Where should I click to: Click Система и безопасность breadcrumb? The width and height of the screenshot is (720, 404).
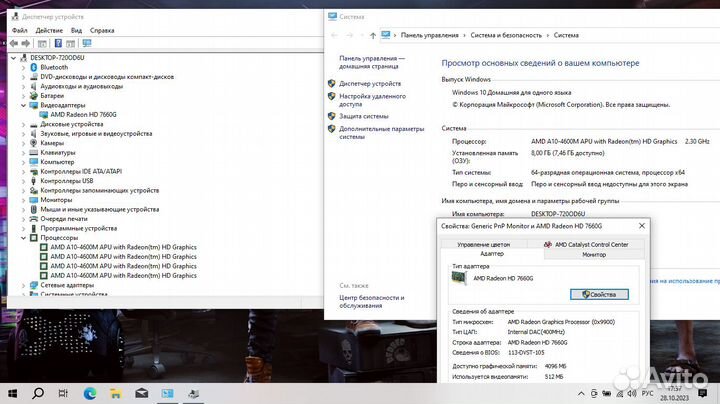pyautogui.click(x=506, y=35)
